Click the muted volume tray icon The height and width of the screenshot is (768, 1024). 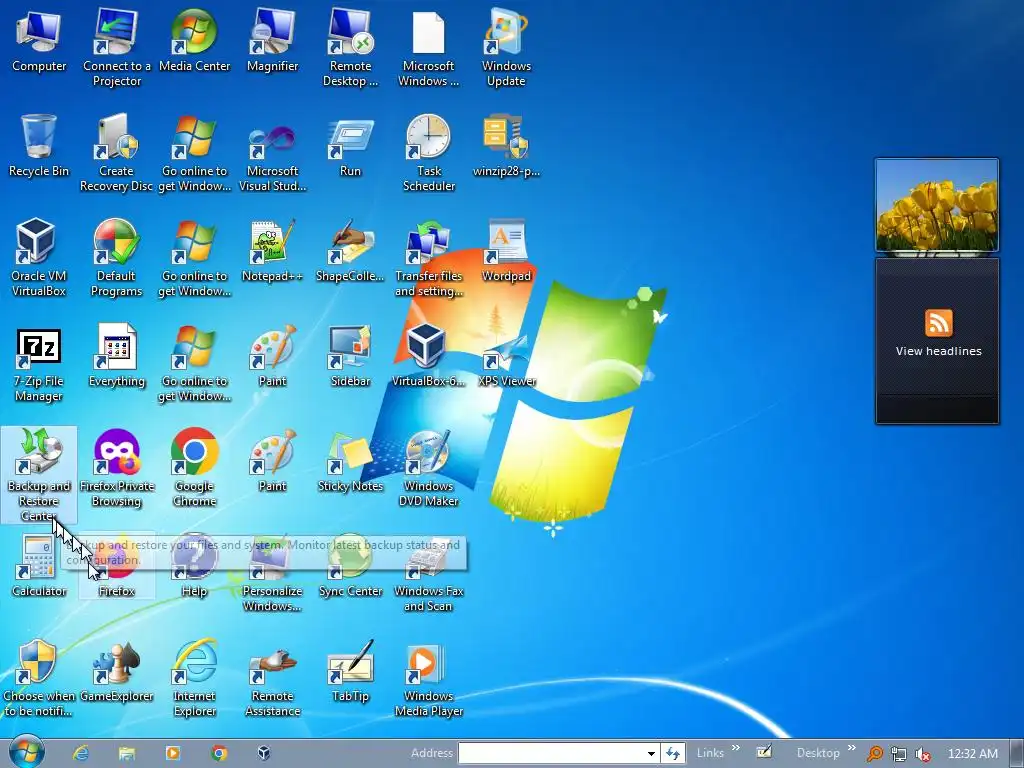pos(923,754)
